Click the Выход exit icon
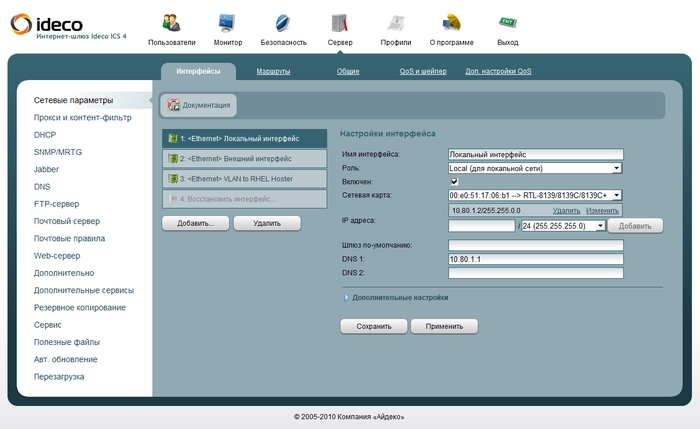The image size is (700, 429). pos(507,23)
